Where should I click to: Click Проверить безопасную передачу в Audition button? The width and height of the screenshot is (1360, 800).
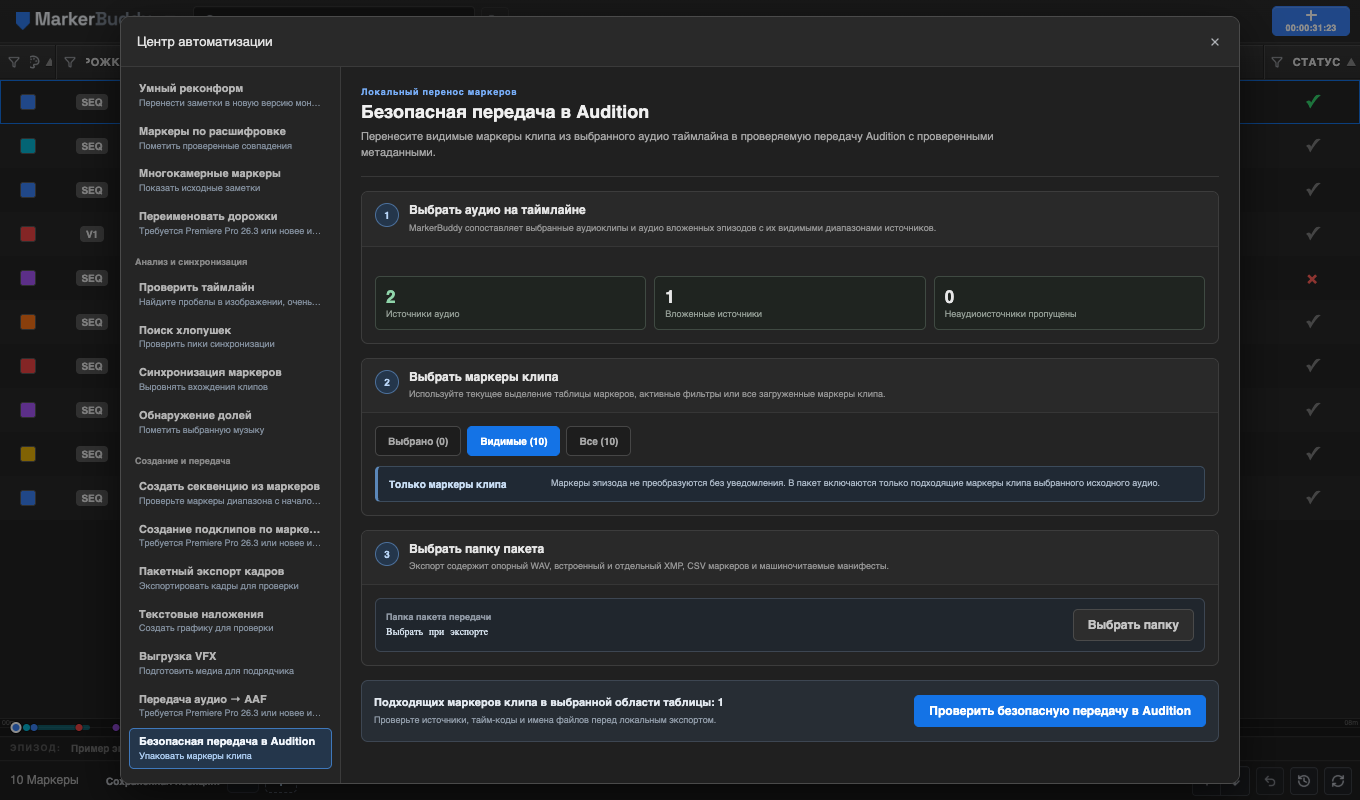1060,711
